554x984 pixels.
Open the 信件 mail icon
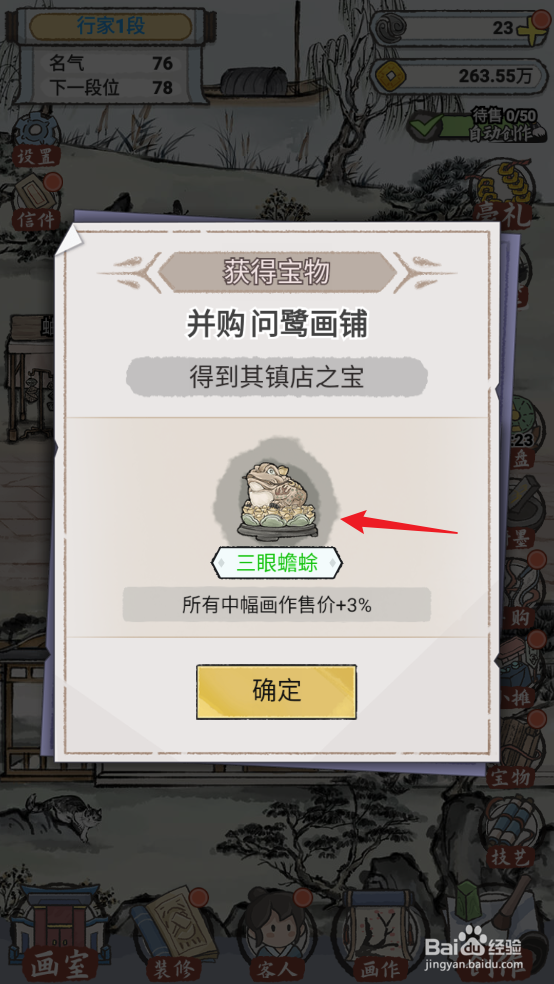click(37, 202)
